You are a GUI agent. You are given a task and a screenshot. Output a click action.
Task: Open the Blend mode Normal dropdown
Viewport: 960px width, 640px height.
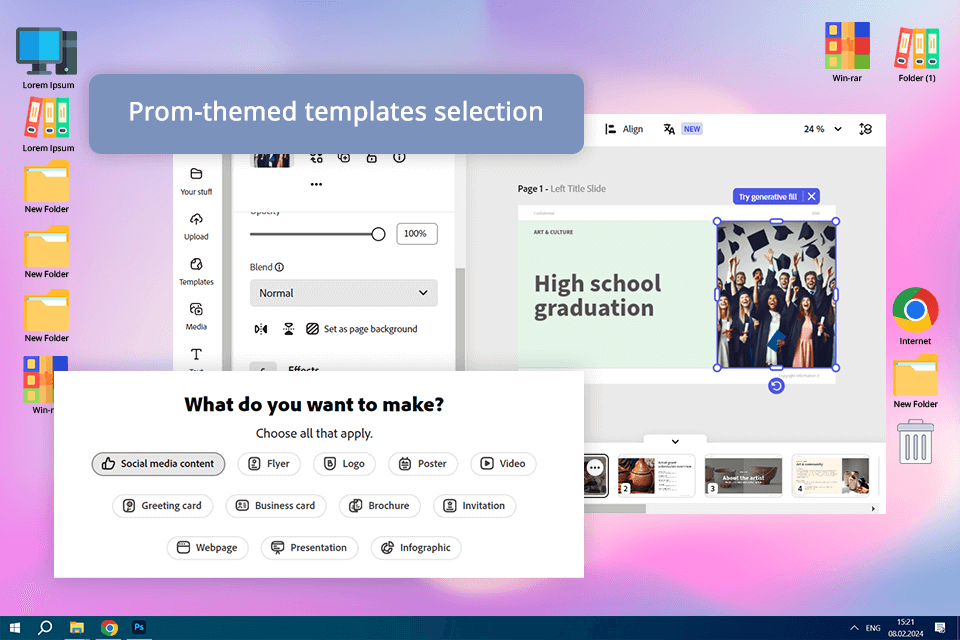pos(343,293)
